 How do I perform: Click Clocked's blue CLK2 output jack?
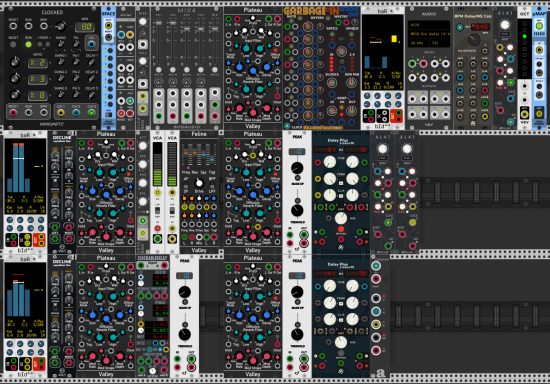(76, 113)
